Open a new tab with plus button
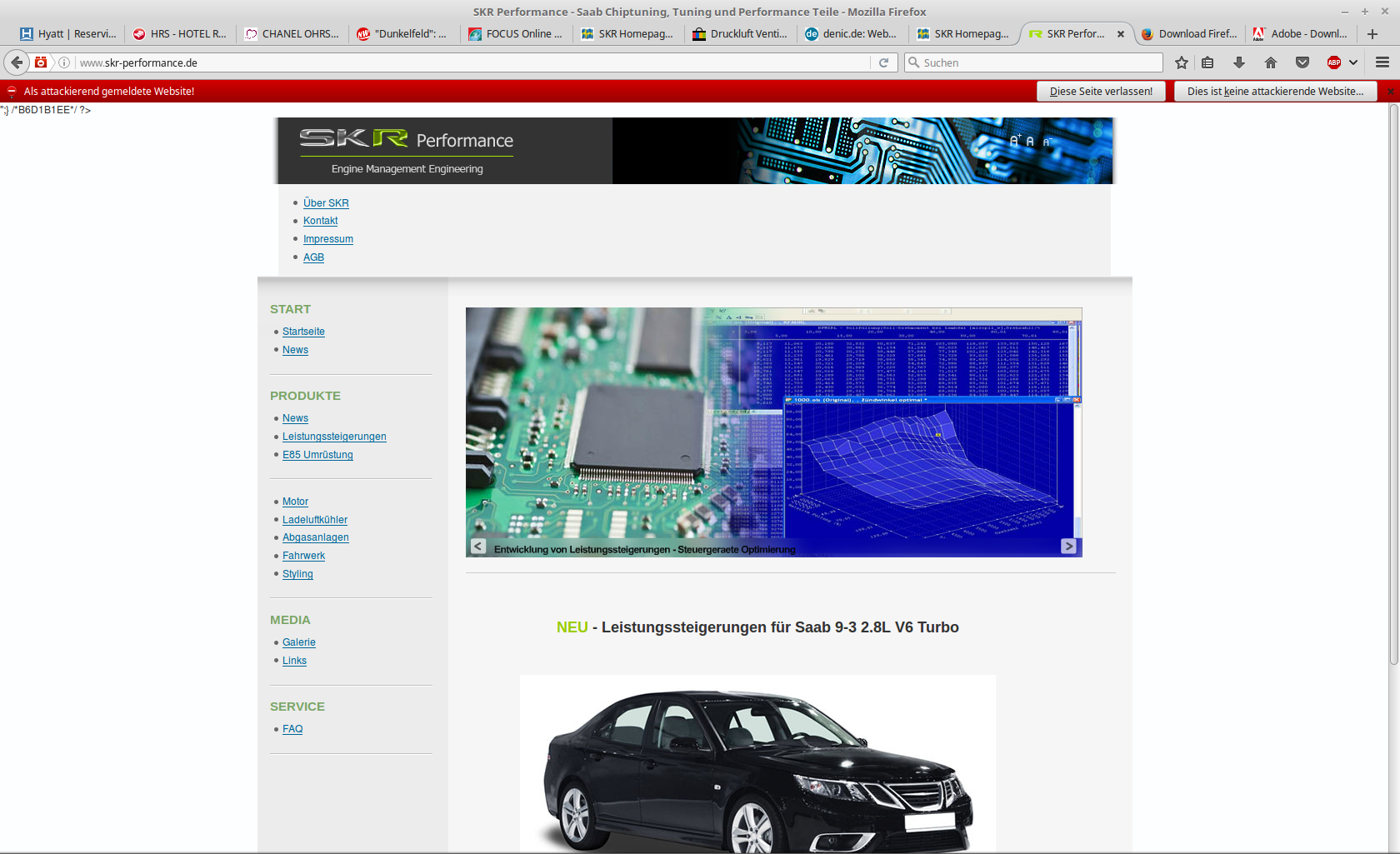The height and width of the screenshot is (854, 1400). click(x=1372, y=34)
